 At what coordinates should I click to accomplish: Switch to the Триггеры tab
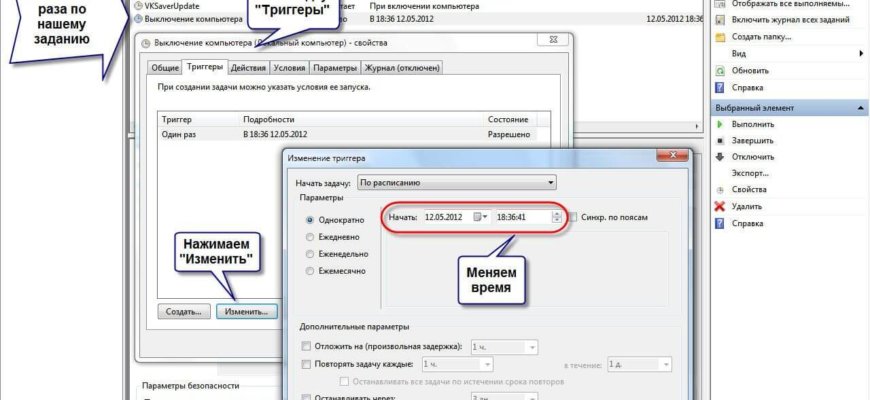[x=205, y=67]
